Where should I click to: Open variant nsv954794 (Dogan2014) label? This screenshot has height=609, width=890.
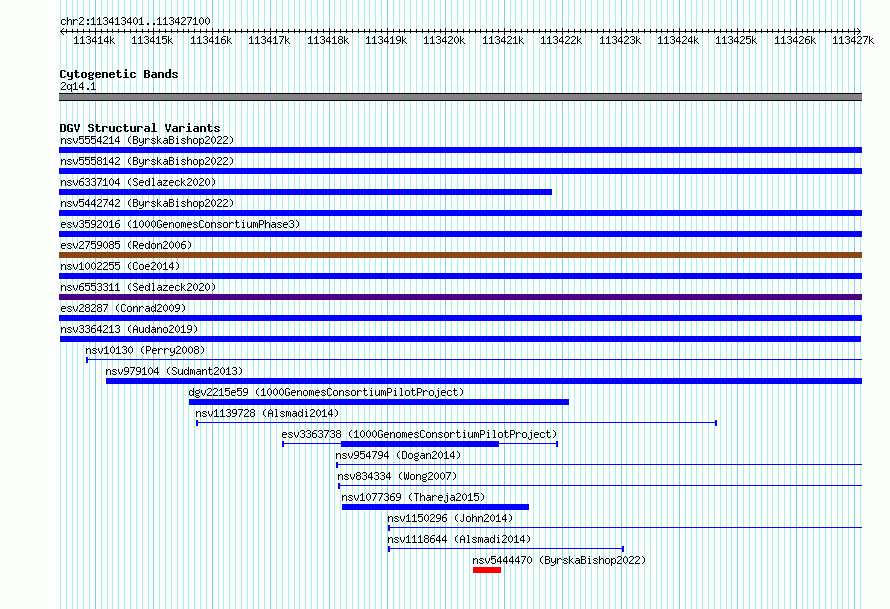(398, 455)
